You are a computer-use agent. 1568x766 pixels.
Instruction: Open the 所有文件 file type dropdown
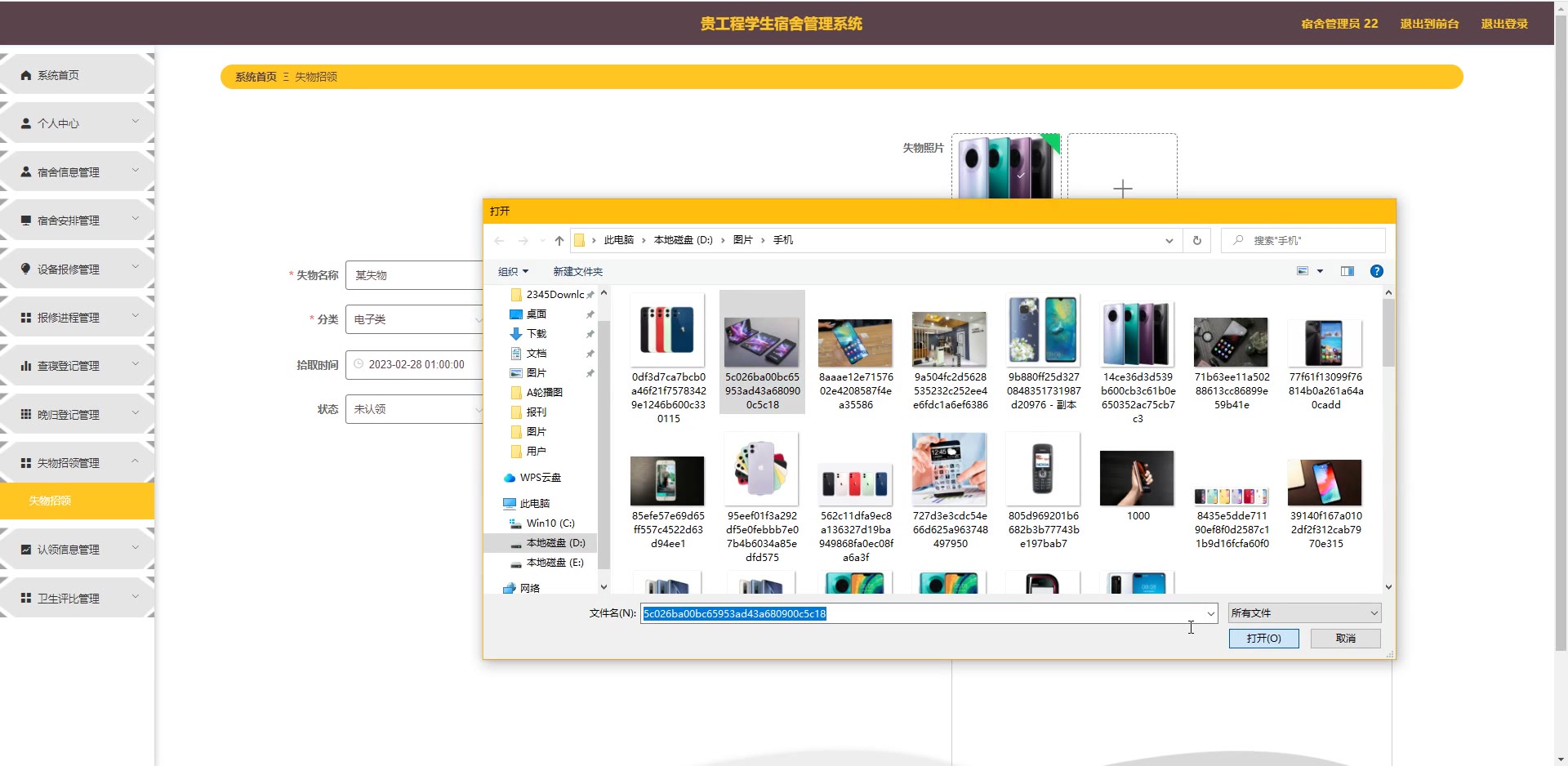click(1304, 613)
